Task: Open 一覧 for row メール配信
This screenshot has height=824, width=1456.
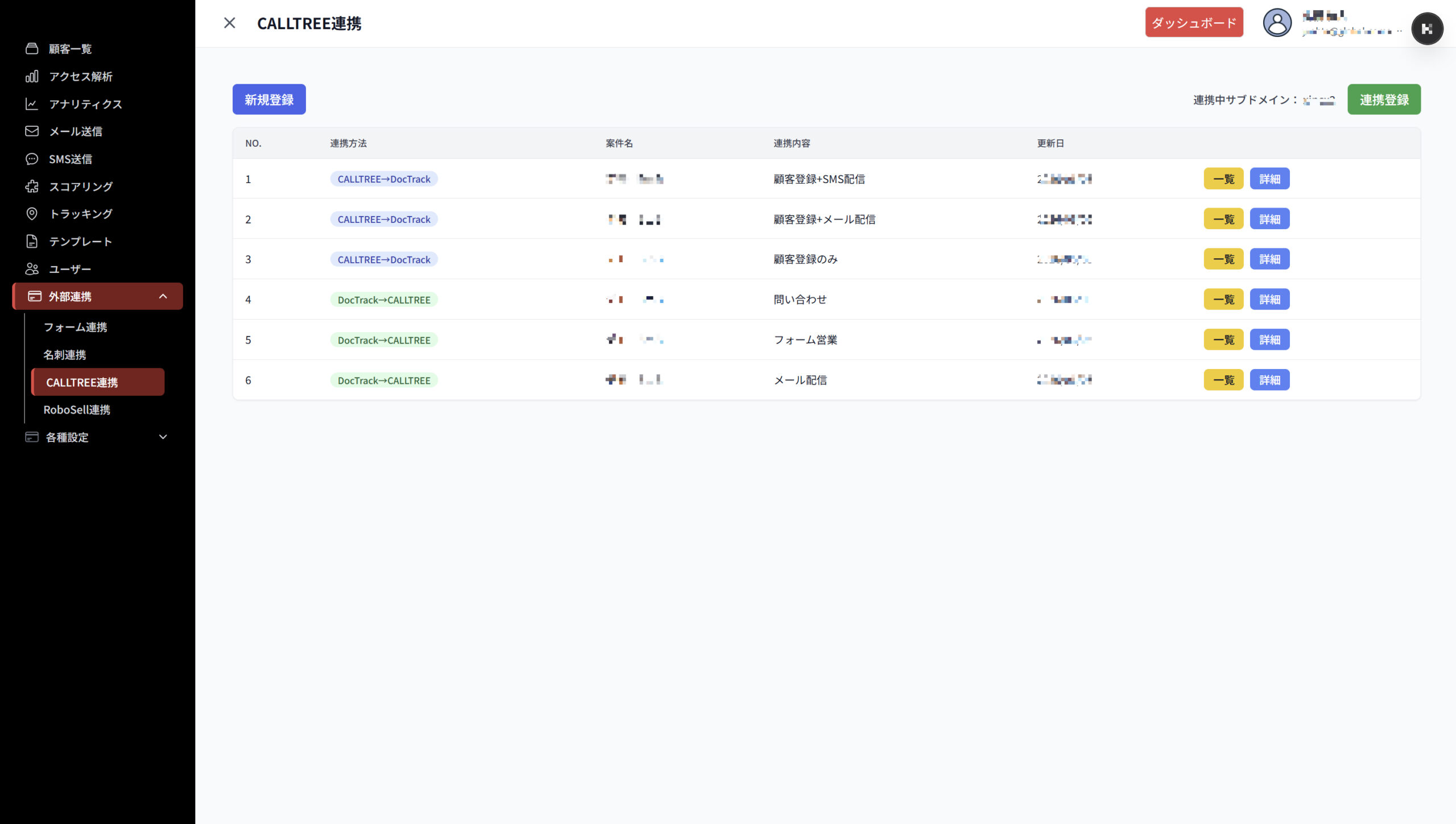Action: coord(1223,380)
